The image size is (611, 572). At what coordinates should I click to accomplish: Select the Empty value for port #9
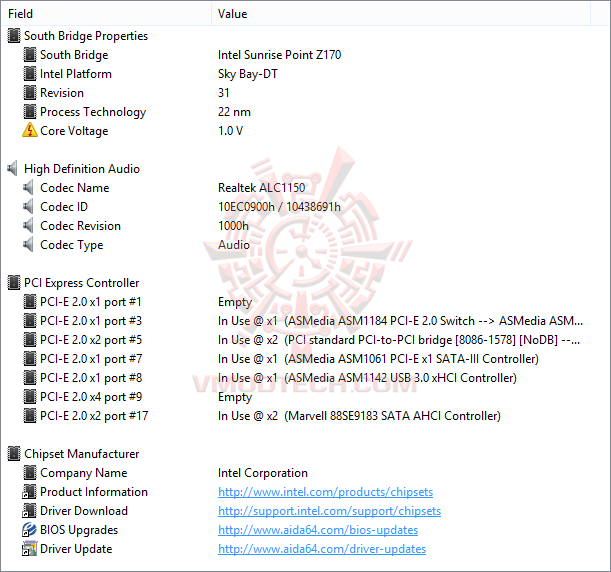point(235,397)
